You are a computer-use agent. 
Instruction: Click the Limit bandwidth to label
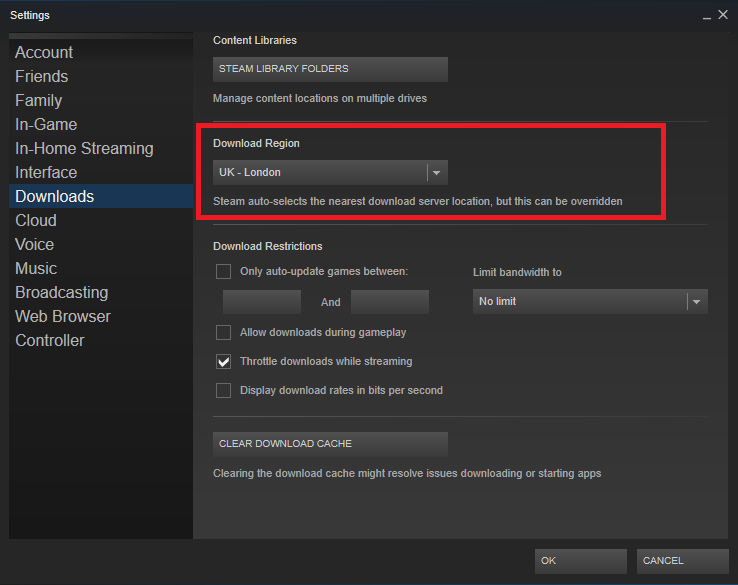[x=517, y=272]
